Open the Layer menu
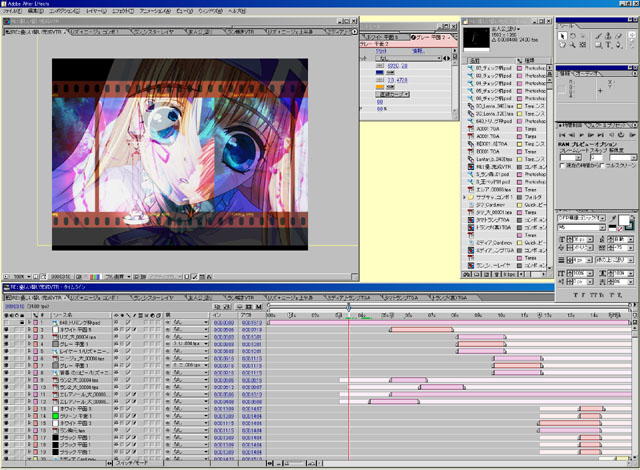Image resolution: width=640 pixels, height=470 pixels. (96, 11)
